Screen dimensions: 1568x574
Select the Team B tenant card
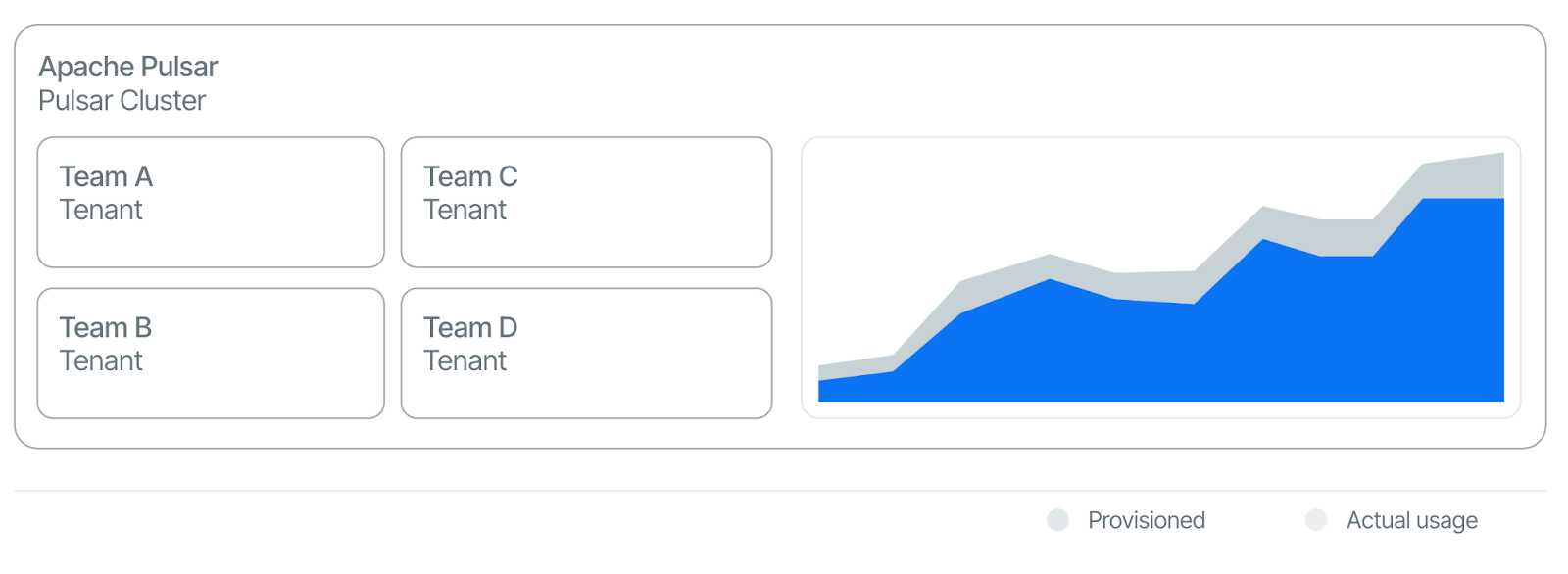point(211,387)
